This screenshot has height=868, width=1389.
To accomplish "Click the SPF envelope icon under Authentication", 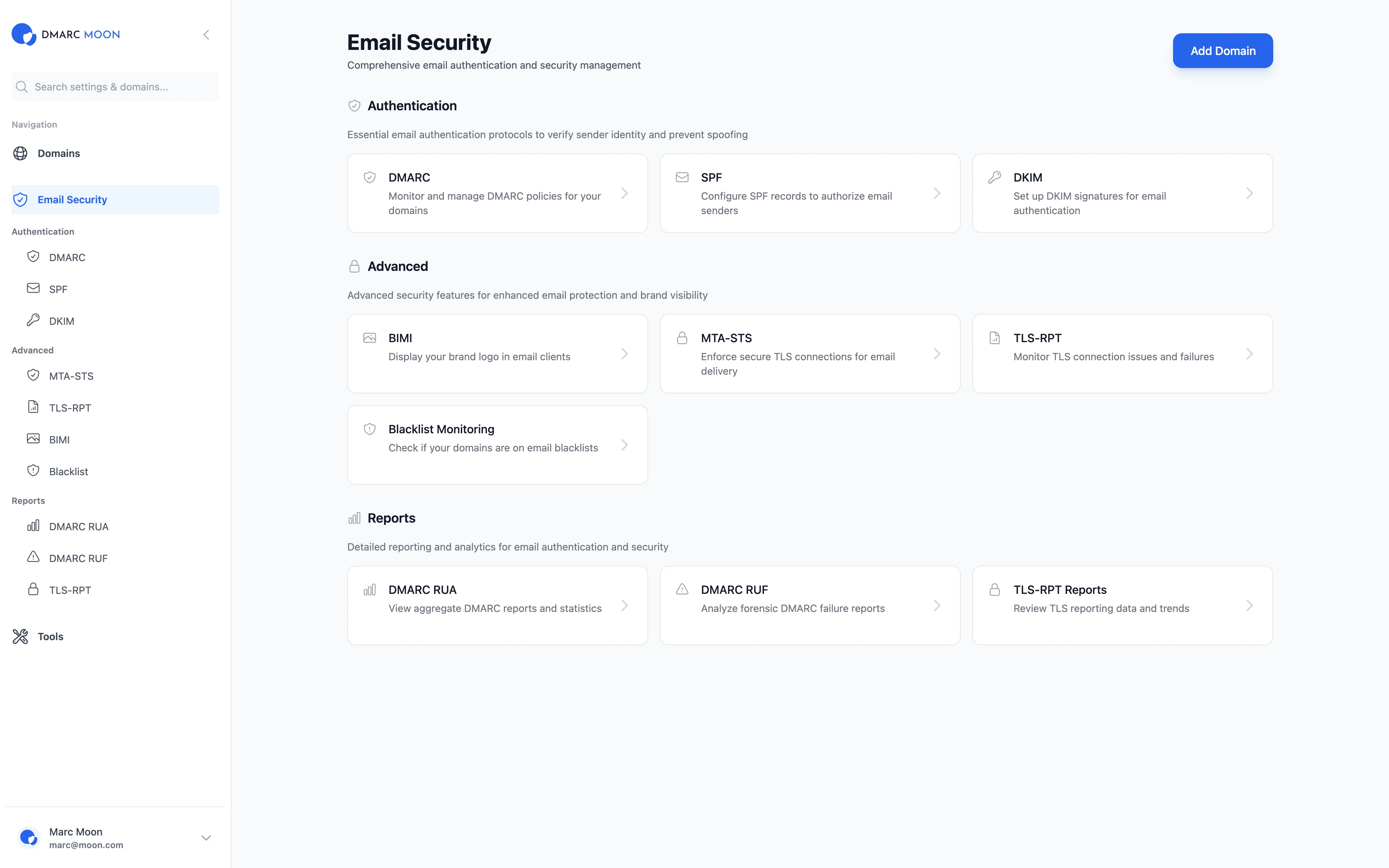I will tap(33, 288).
